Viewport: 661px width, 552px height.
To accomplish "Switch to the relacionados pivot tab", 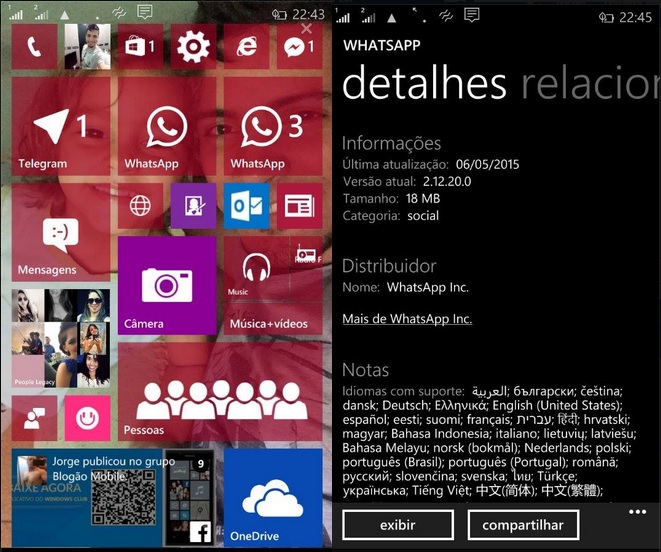I will (590, 86).
